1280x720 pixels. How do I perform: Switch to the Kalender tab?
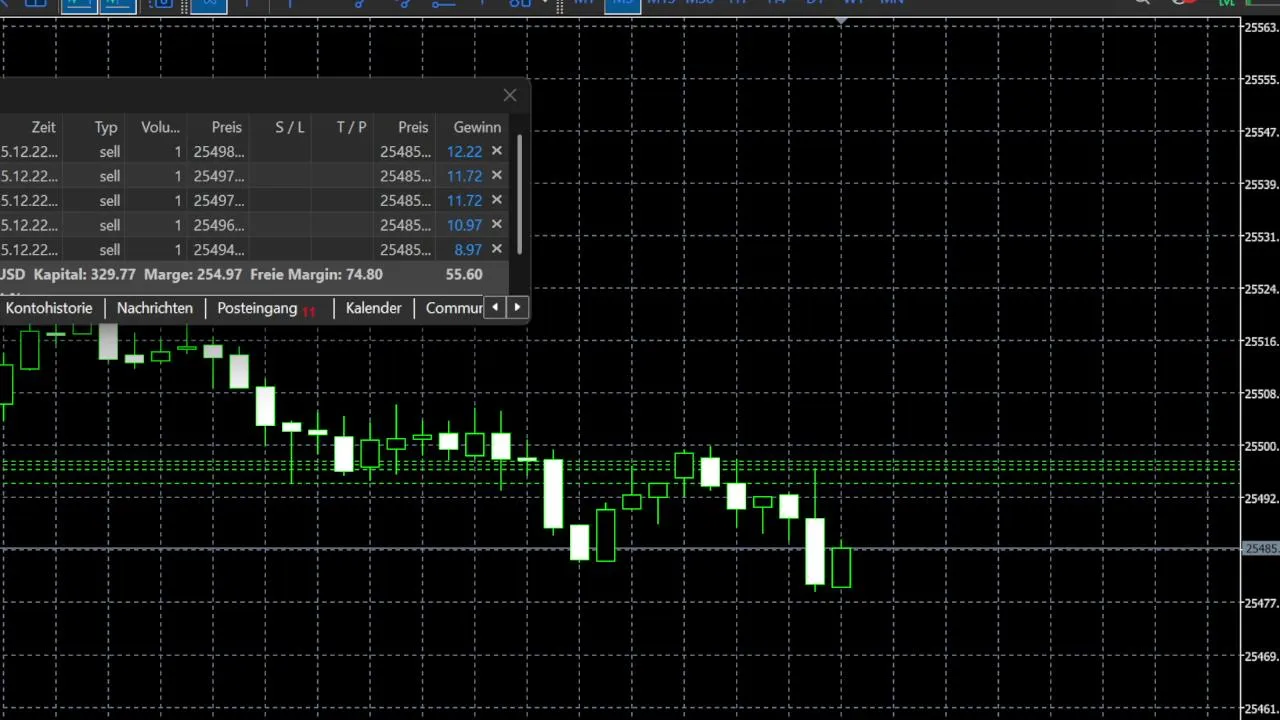(x=373, y=308)
